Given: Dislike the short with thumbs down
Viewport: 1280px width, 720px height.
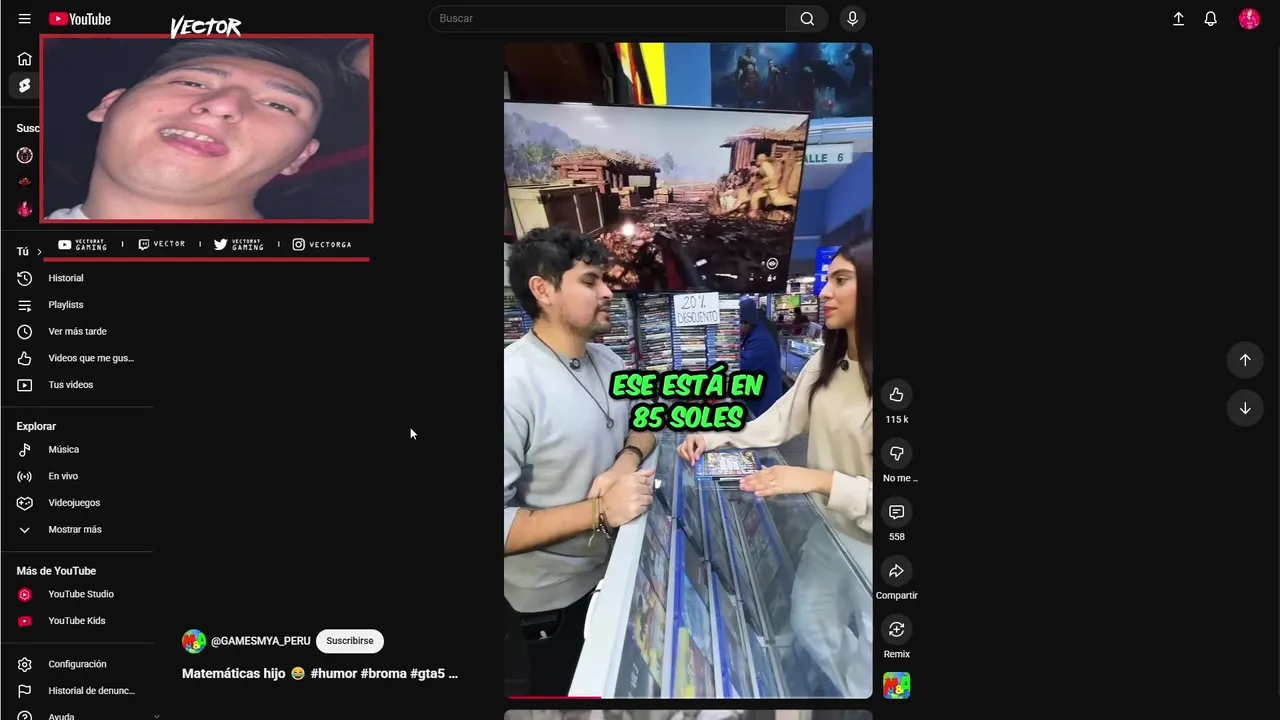Looking at the screenshot, I should pyautogui.click(x=896, y=453).
